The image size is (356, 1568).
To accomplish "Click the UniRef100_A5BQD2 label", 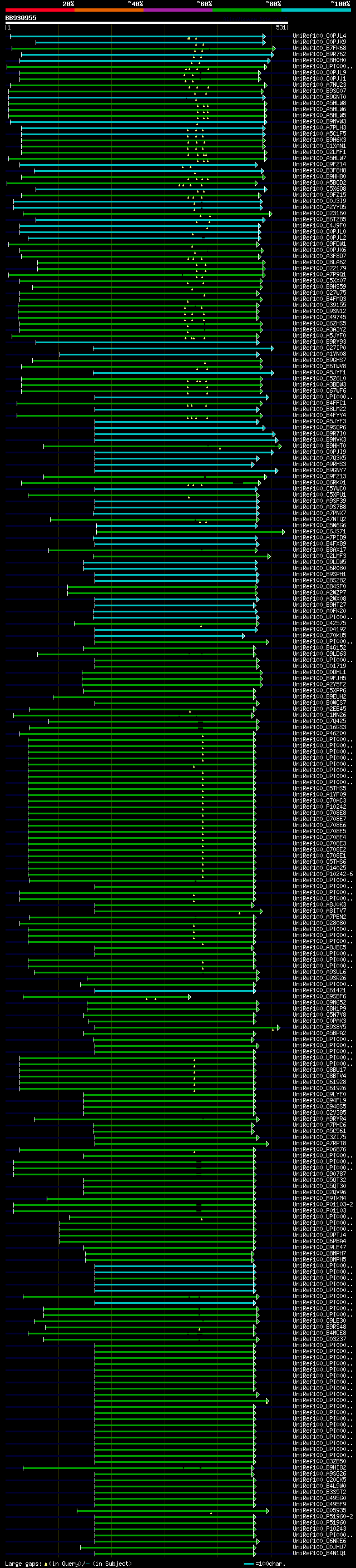I will pos(319,182).
